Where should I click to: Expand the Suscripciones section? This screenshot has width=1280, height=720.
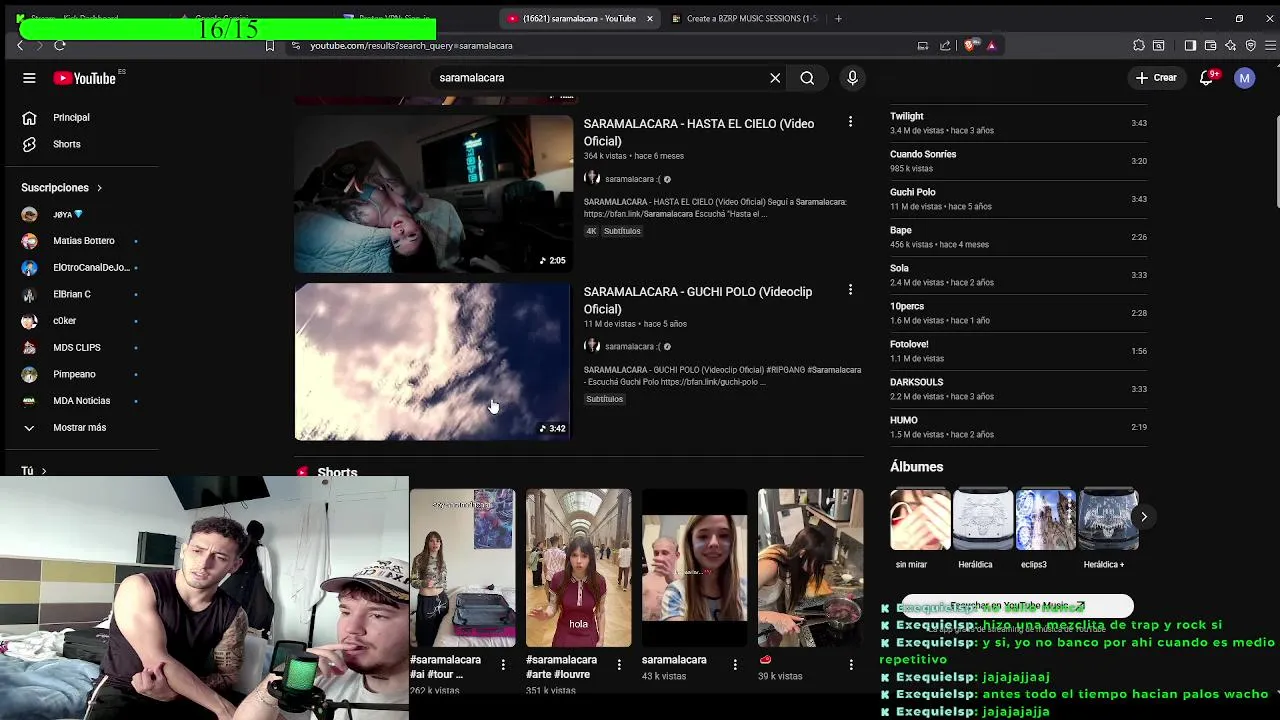tap(62, 187)
